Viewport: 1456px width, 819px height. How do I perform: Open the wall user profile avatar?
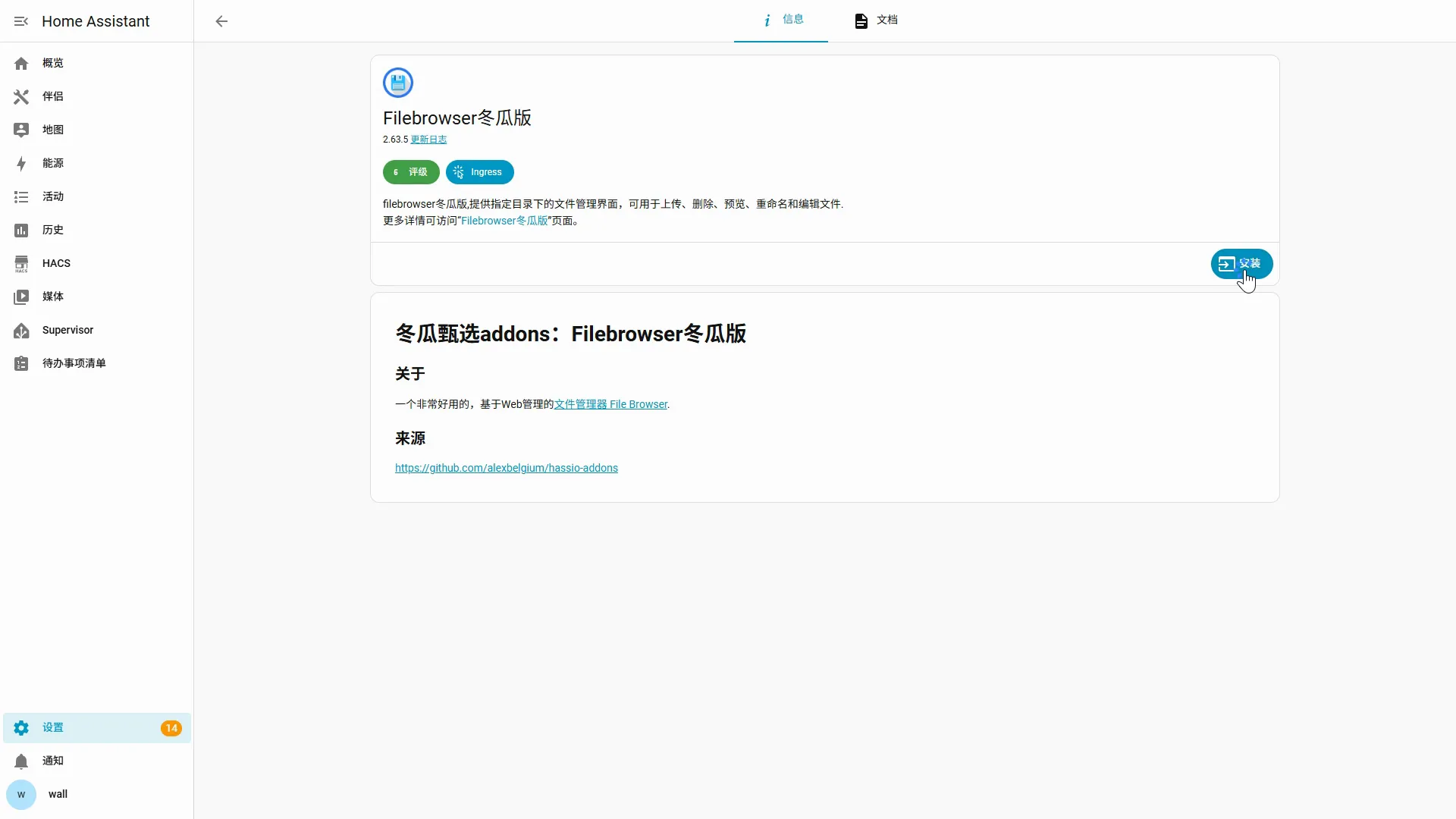click(21, 795)
